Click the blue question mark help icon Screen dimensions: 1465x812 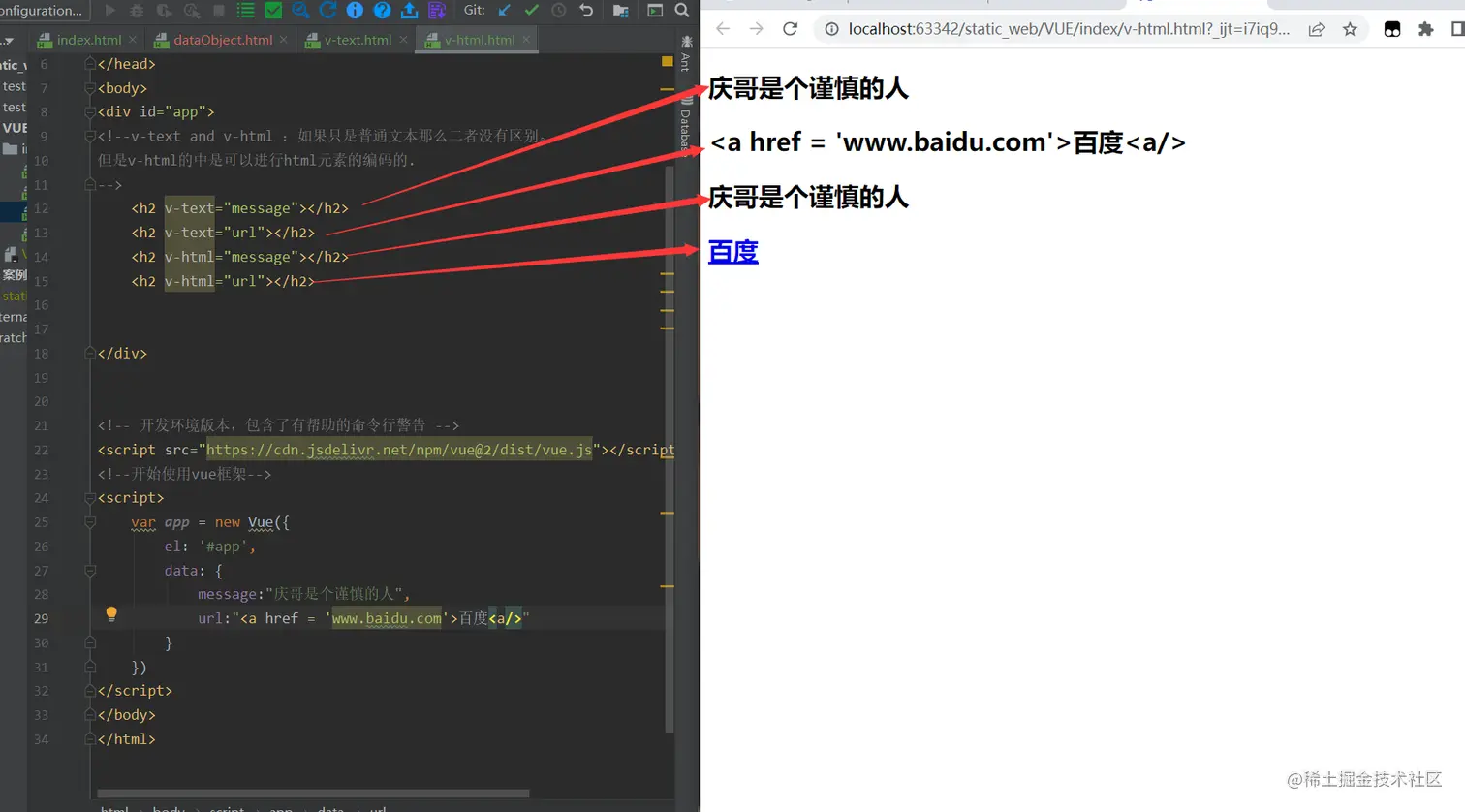(382, 11)
